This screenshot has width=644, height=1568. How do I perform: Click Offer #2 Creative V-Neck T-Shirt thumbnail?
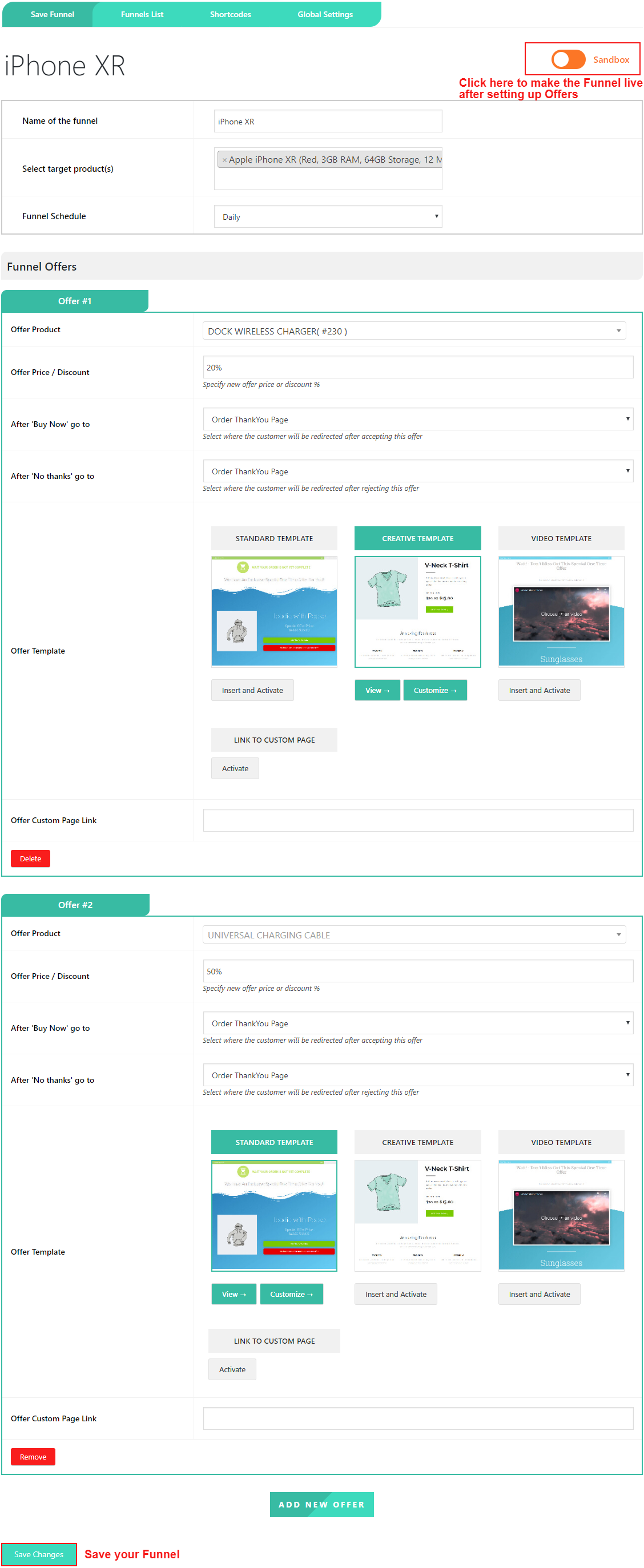coord(417,1215)
